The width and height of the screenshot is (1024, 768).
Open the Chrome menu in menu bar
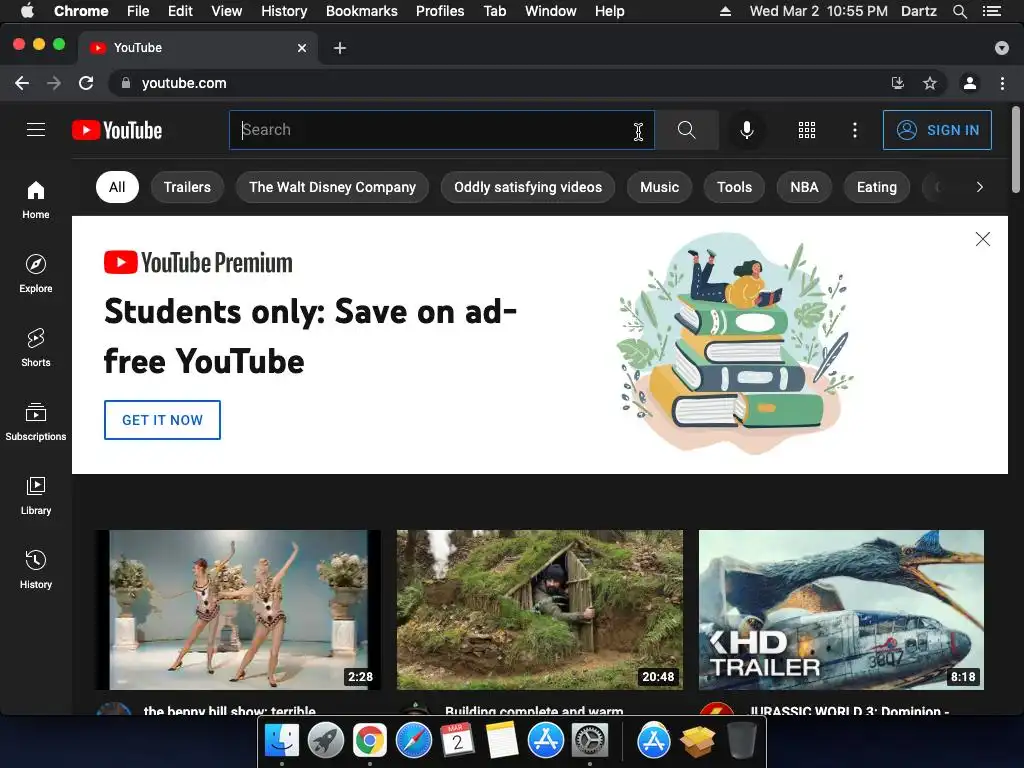[81, 11]
